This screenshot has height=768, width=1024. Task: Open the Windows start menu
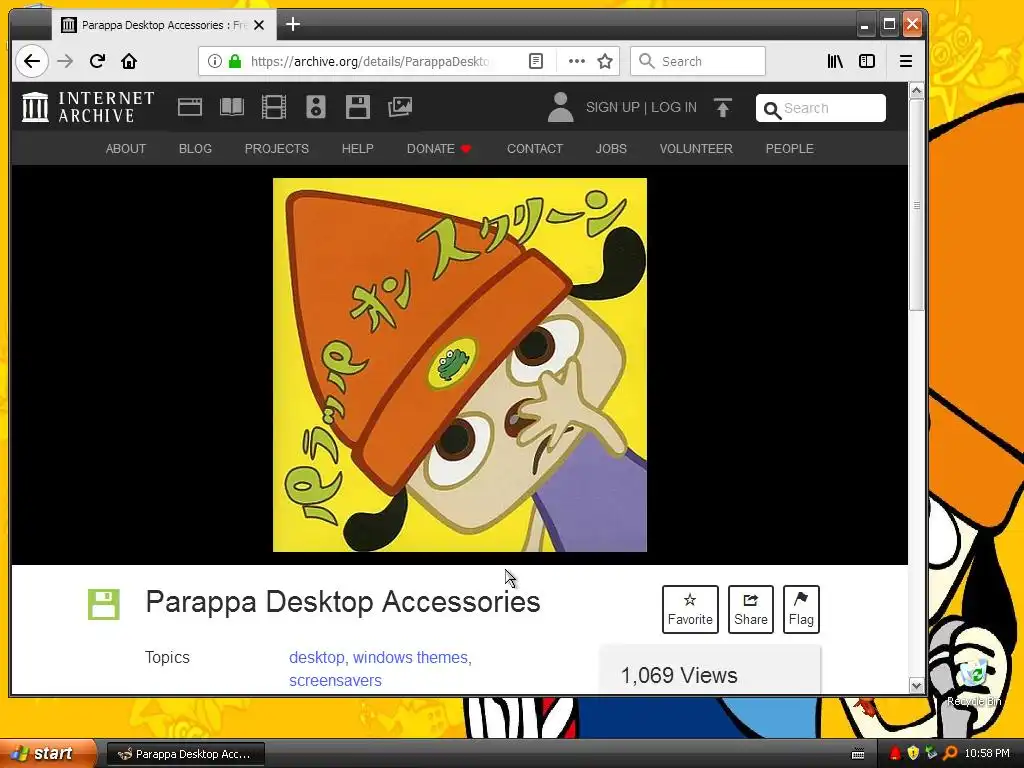47,753
